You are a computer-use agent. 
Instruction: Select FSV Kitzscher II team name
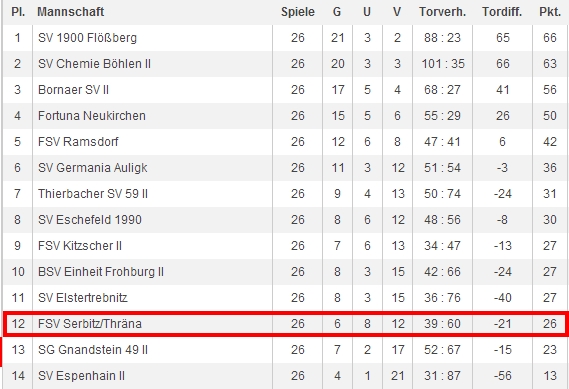[80, 246]
